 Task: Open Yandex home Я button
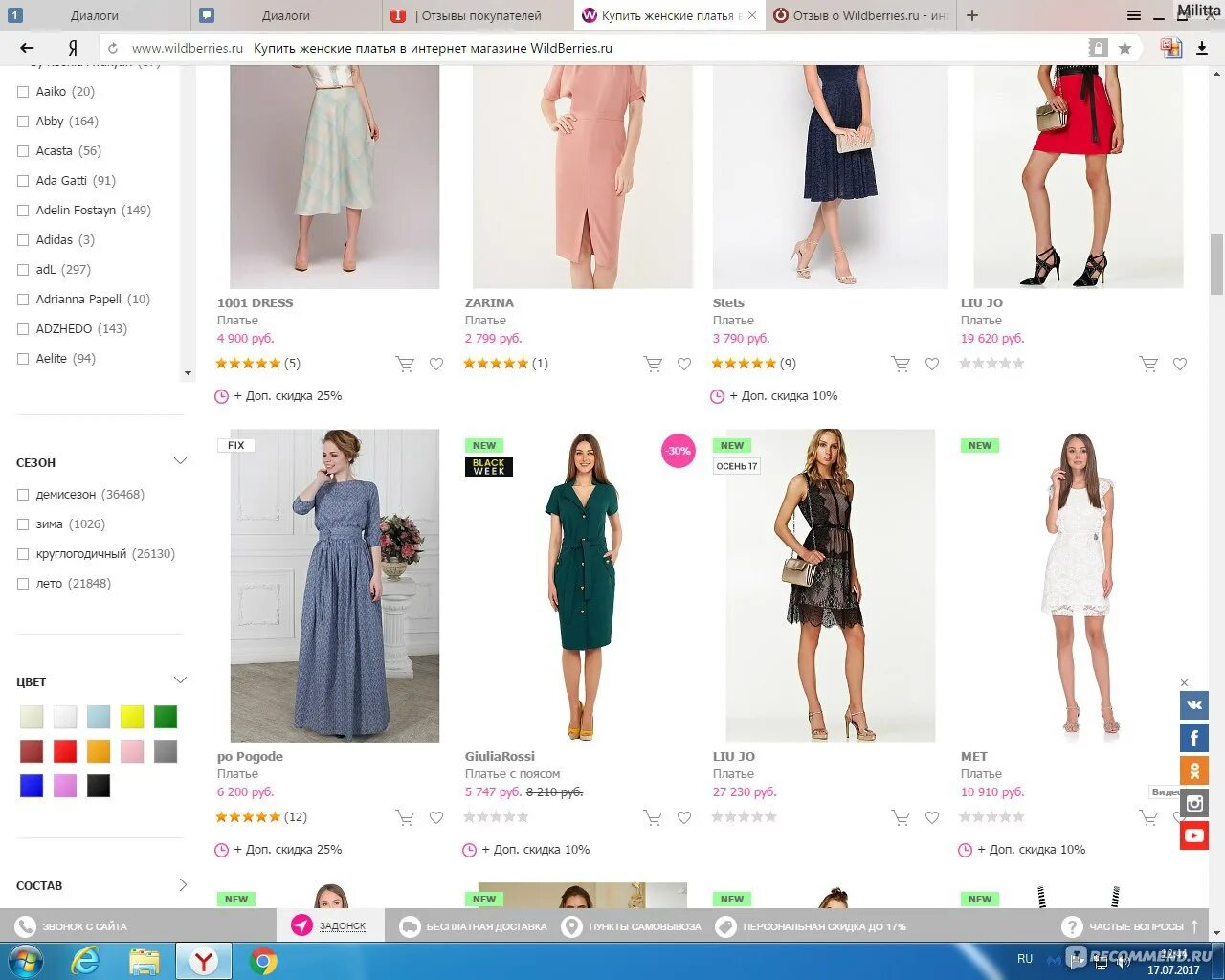73,48
